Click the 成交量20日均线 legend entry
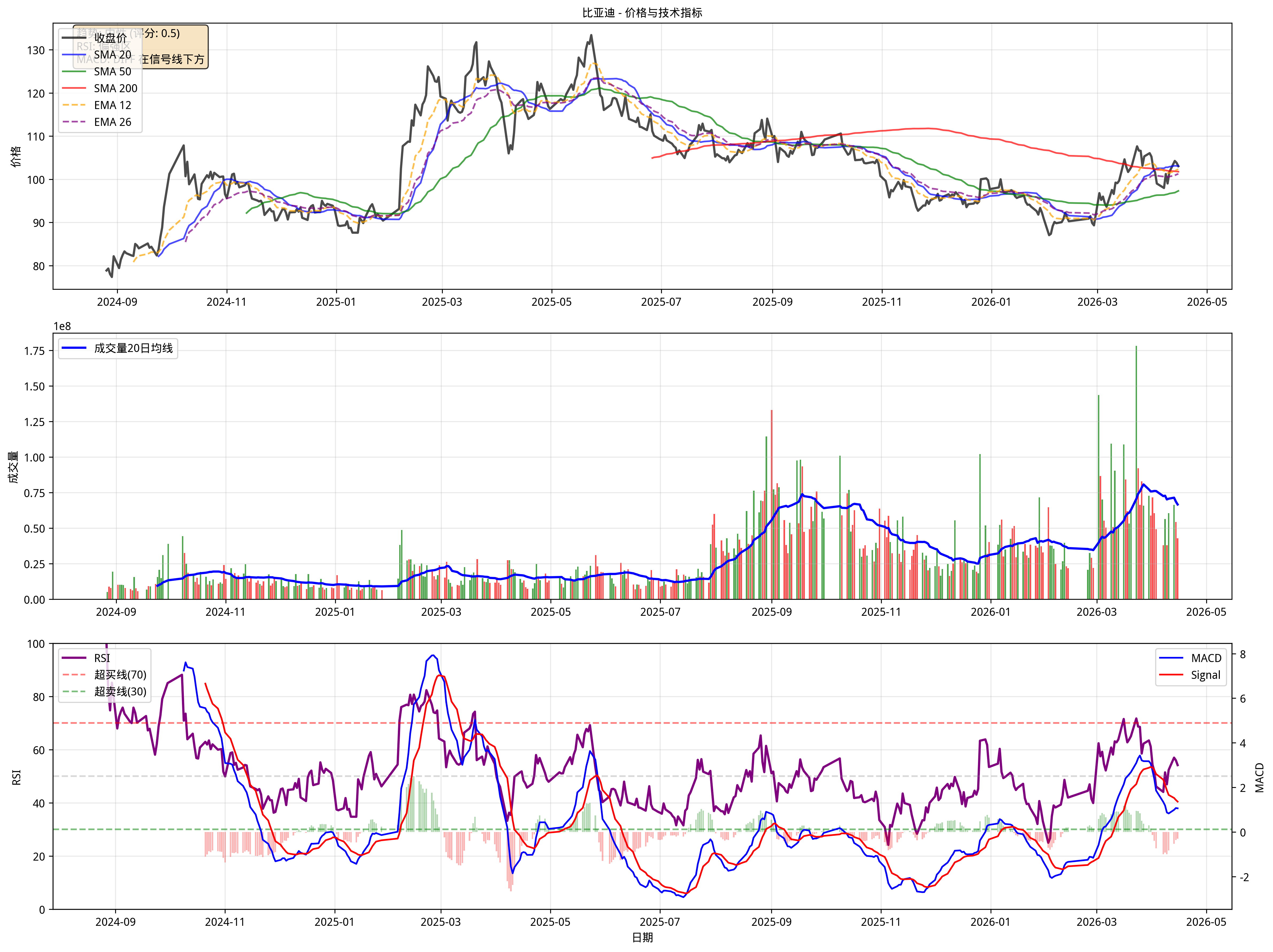The image size is (1273, 952). click(x=133, y=348)
